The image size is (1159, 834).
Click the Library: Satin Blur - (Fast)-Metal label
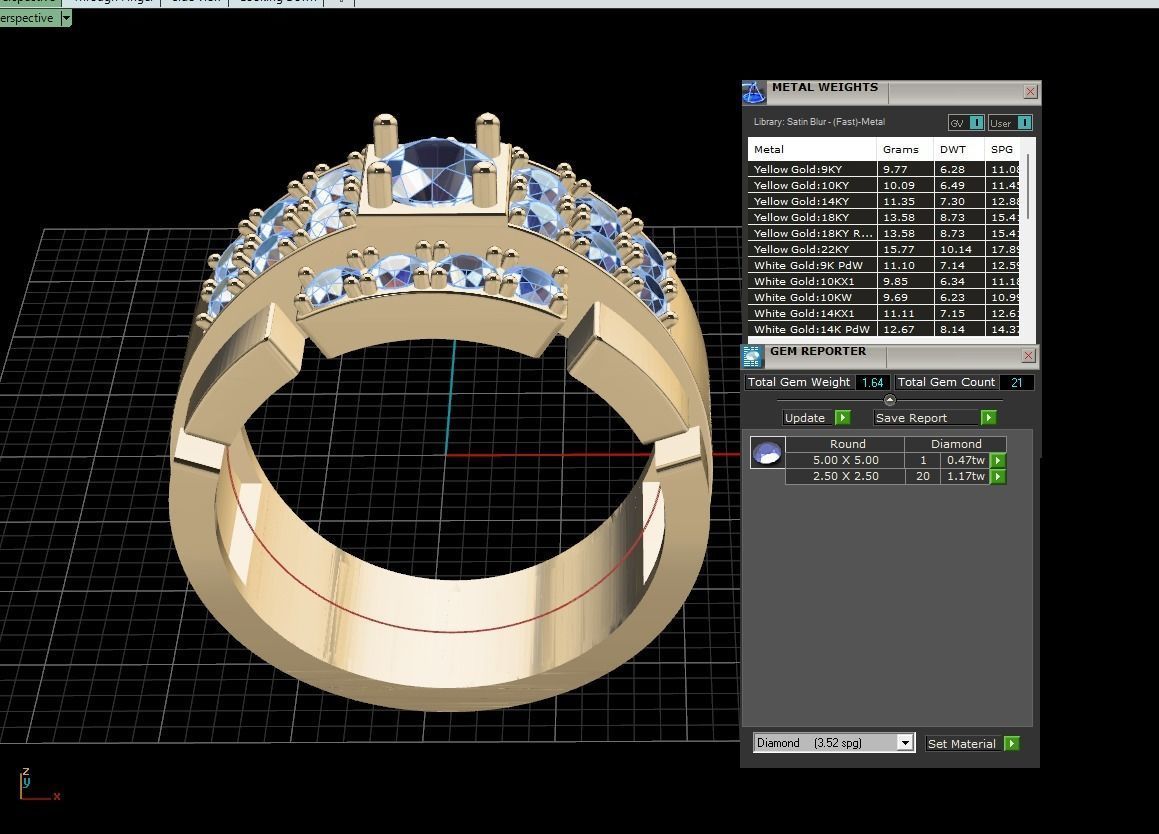click(819, 122)
